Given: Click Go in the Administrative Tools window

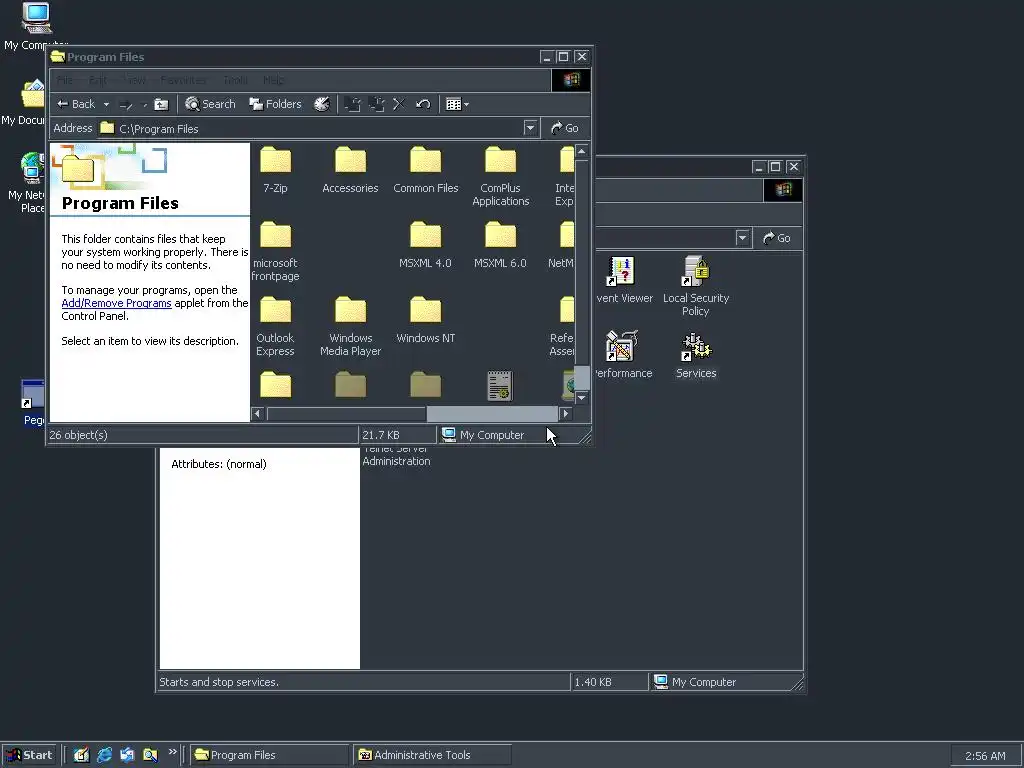Looking at the screenshot, I should tap(777, 238).
